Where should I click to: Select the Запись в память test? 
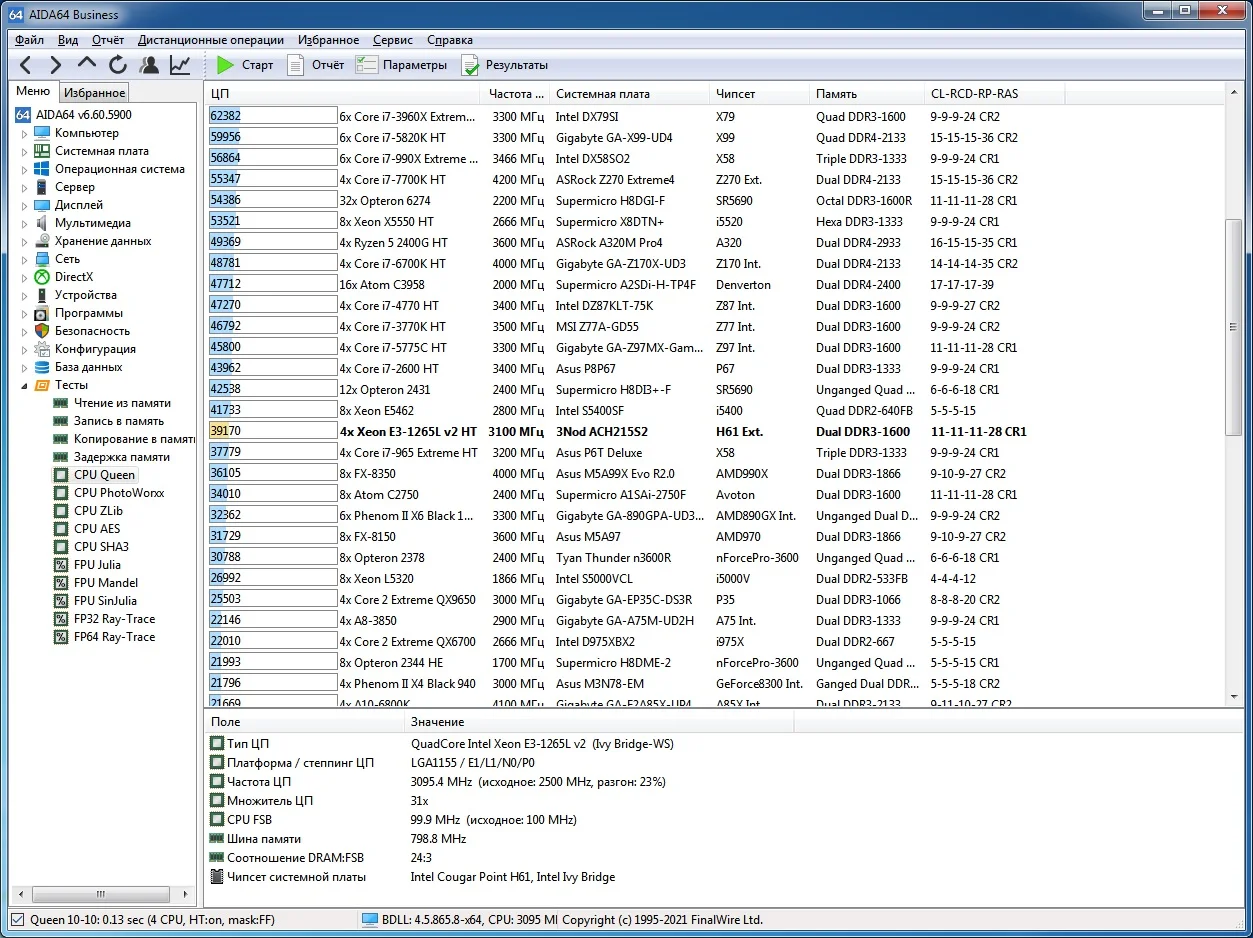click(119, 421)
